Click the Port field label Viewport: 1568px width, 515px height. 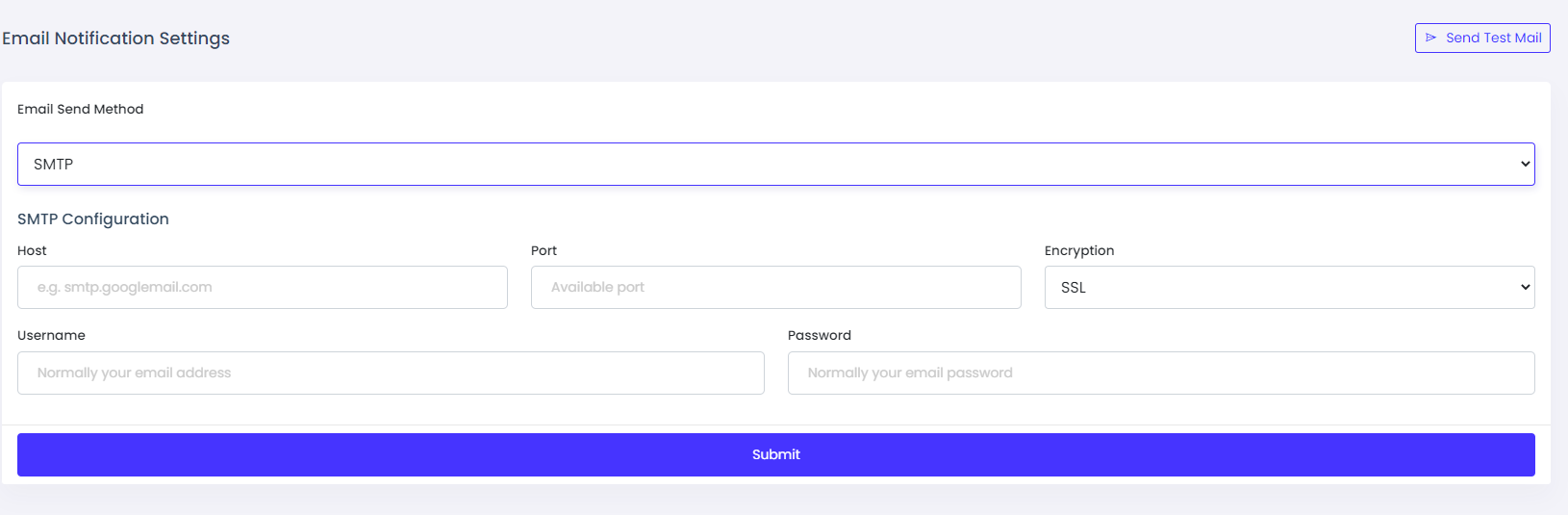pos(544,251)
